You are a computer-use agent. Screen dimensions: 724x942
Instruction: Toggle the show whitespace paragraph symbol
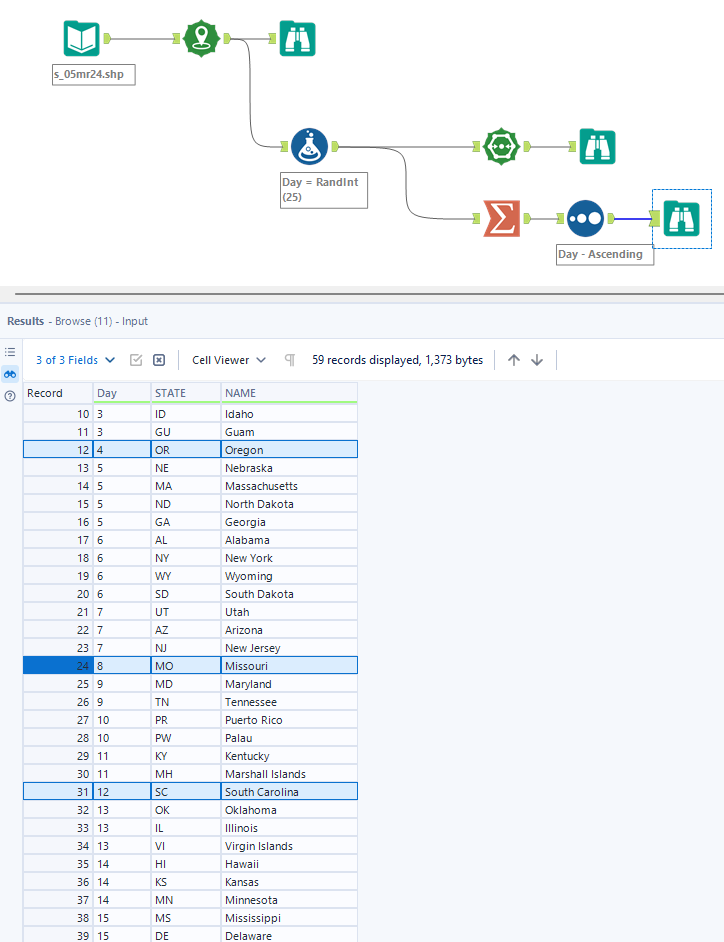290,360
